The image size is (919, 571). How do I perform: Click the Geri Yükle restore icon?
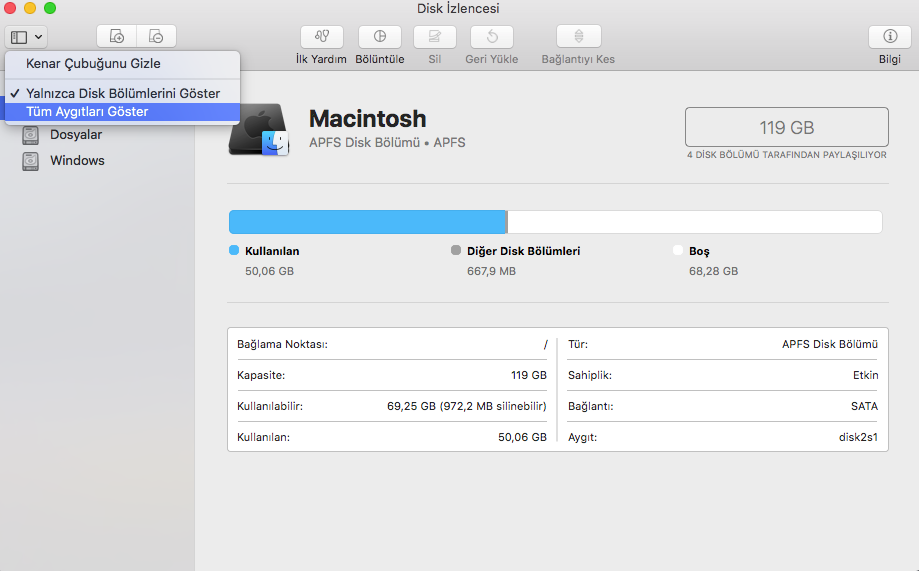click(492, 37)
